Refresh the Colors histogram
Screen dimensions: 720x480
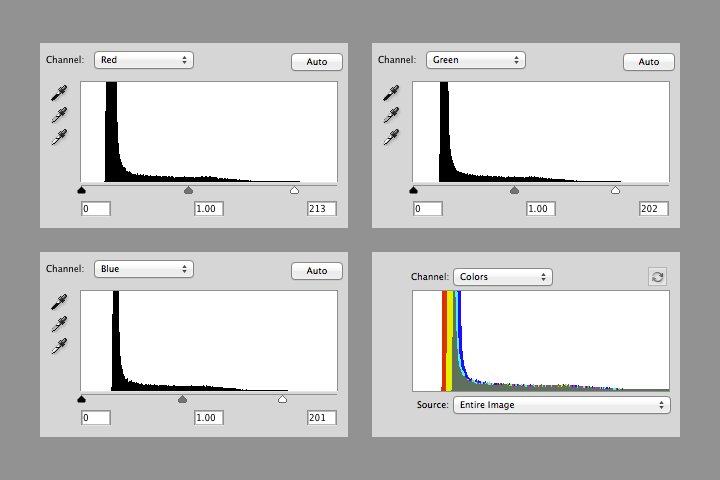[x=657, y=277]
